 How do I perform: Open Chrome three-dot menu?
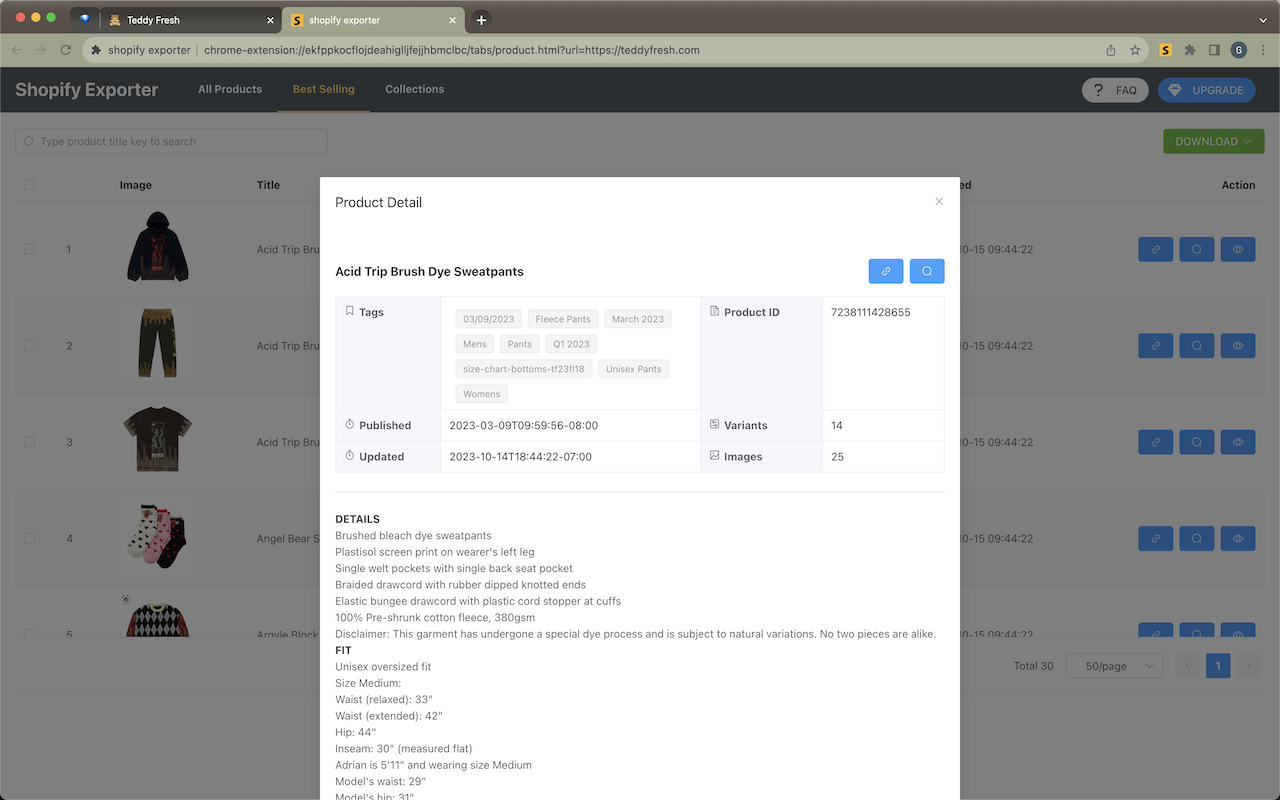[1263, 50]
